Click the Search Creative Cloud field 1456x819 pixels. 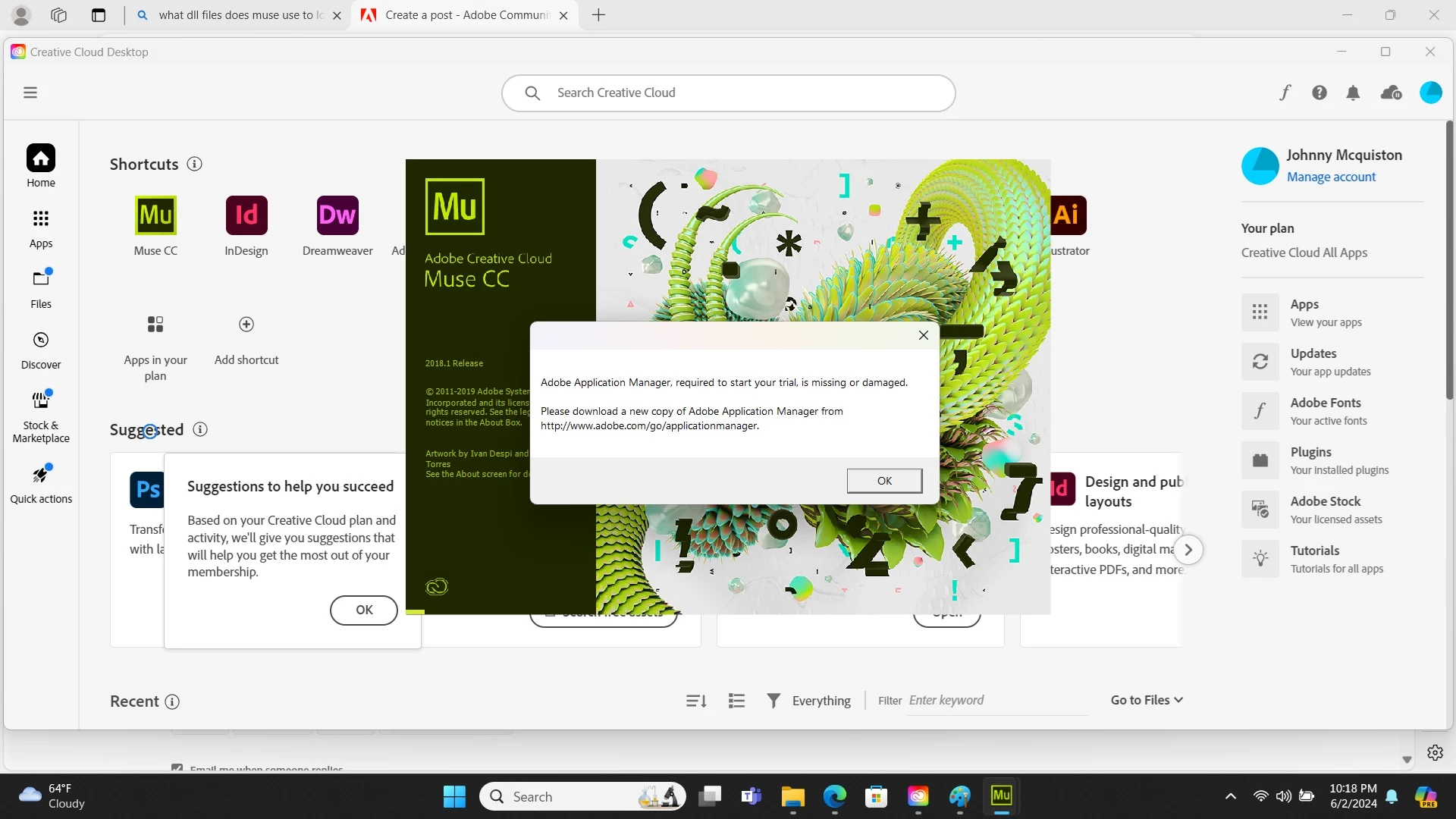(728, 93)
